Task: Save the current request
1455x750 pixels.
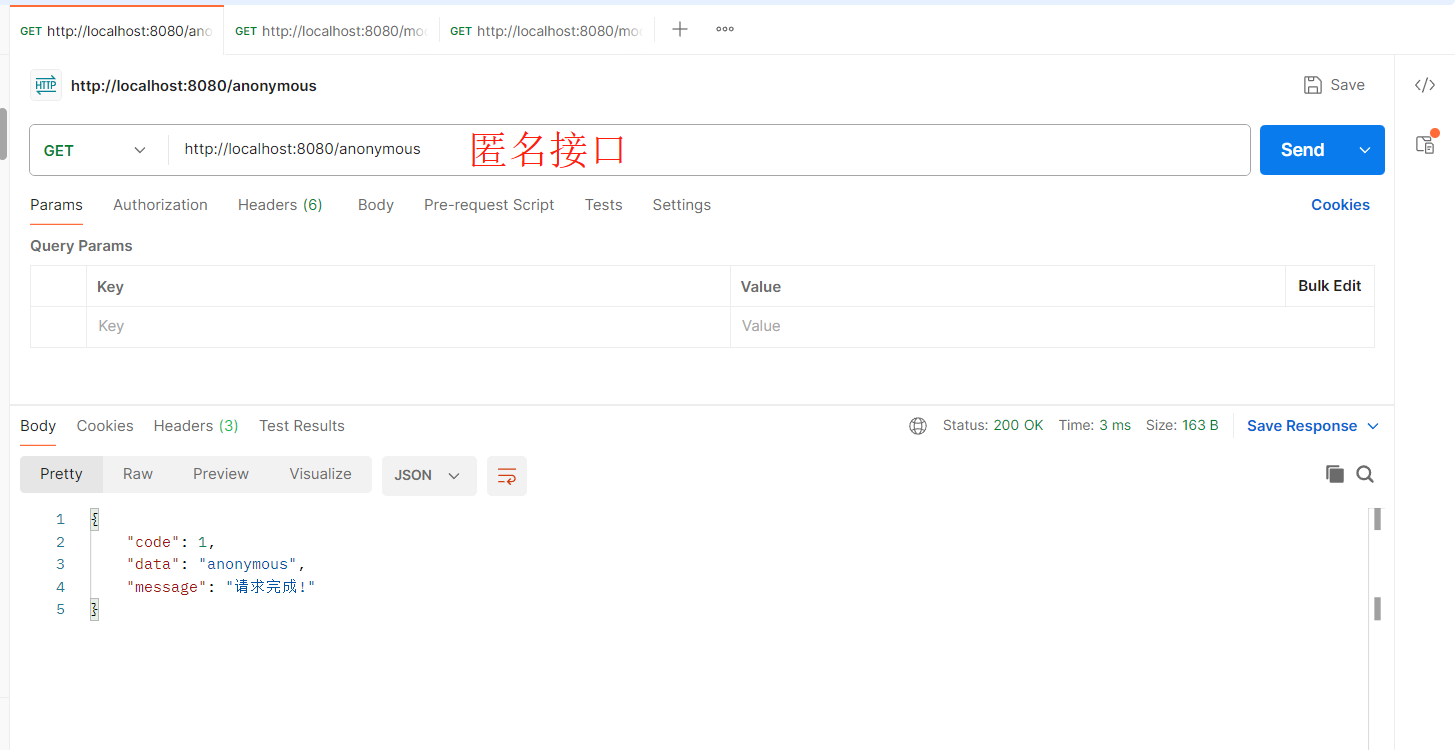Action: coord(1335,85)
